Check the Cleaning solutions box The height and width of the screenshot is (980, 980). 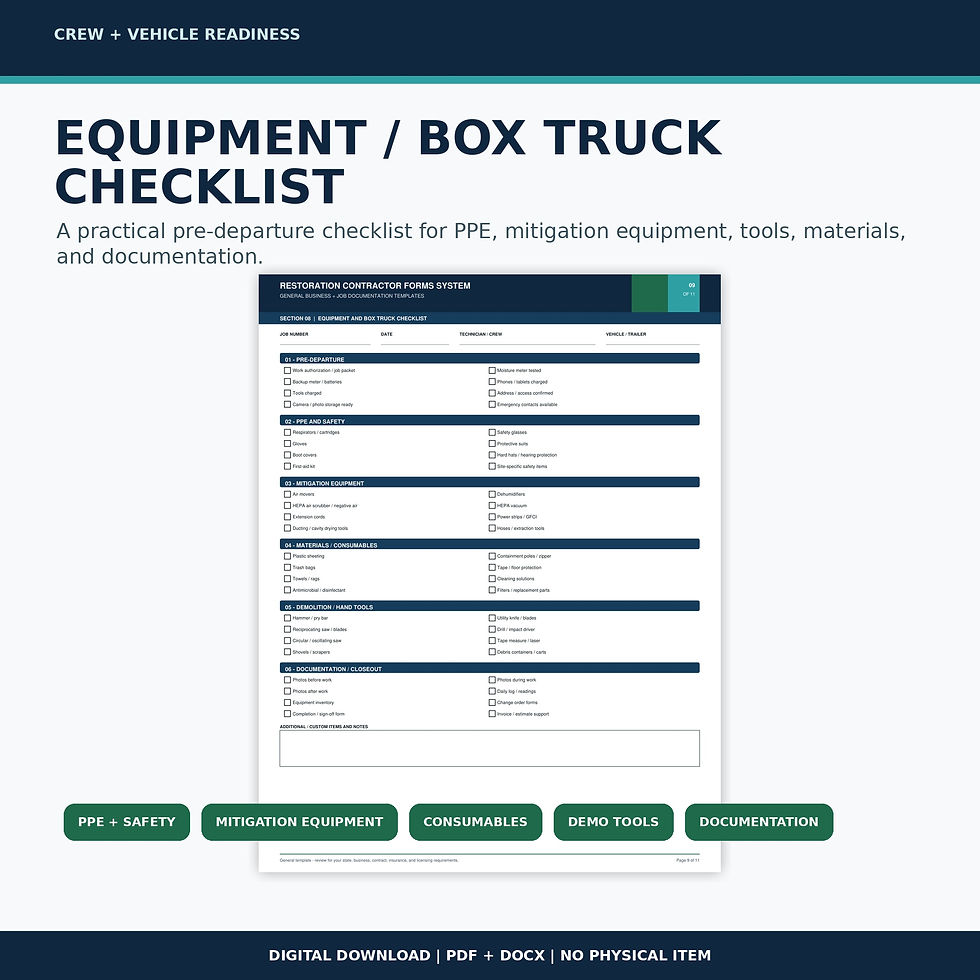click(492, 579)
